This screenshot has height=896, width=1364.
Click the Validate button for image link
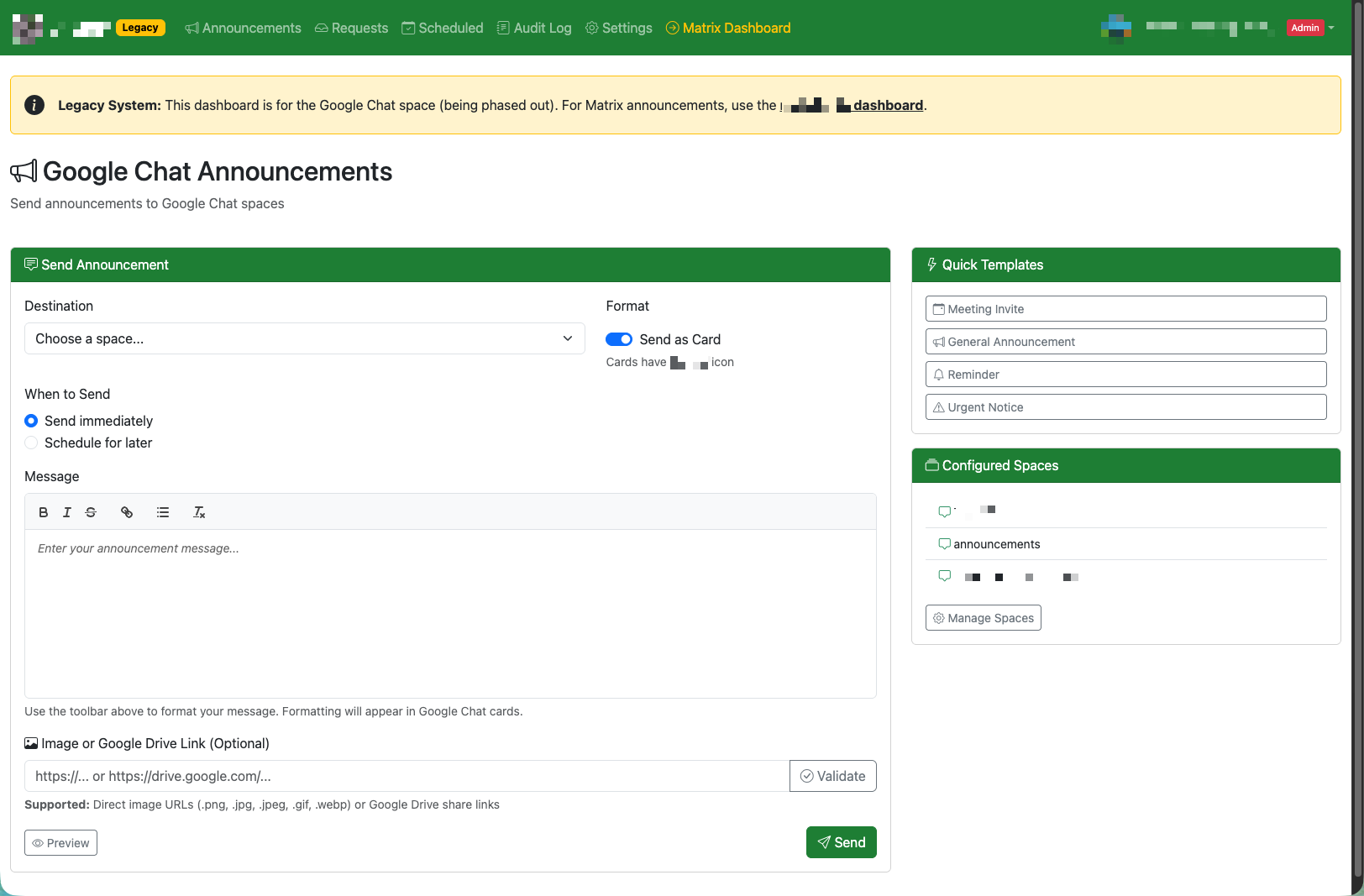(832, 776)
